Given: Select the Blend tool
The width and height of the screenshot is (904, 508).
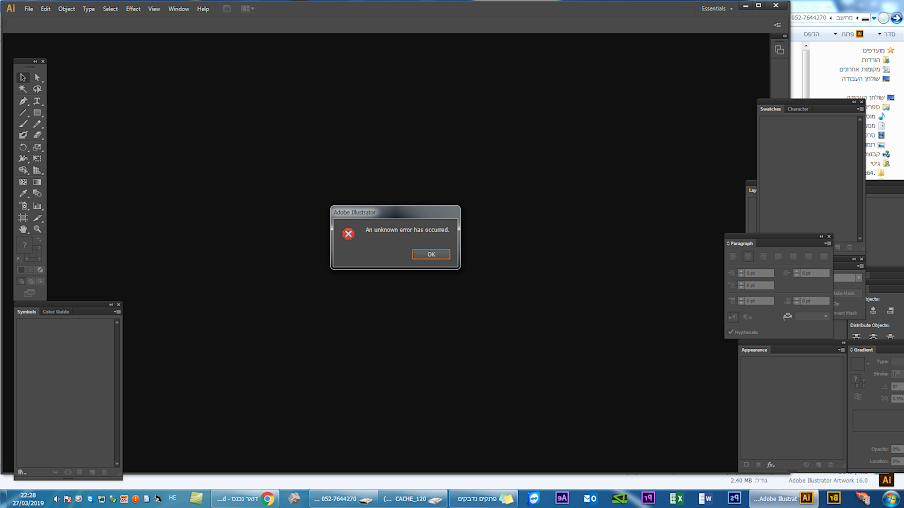Looking at the screenshot, I should point(37,194).
